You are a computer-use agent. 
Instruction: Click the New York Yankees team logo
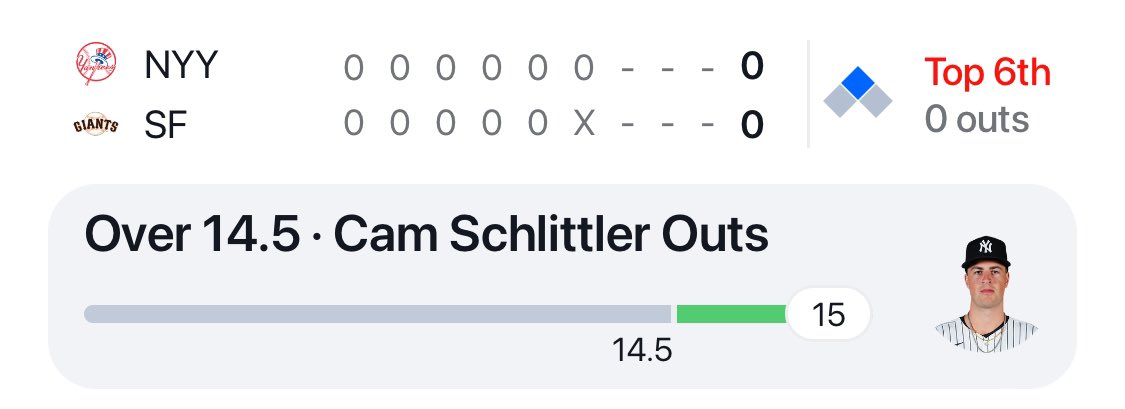point(96,66)
